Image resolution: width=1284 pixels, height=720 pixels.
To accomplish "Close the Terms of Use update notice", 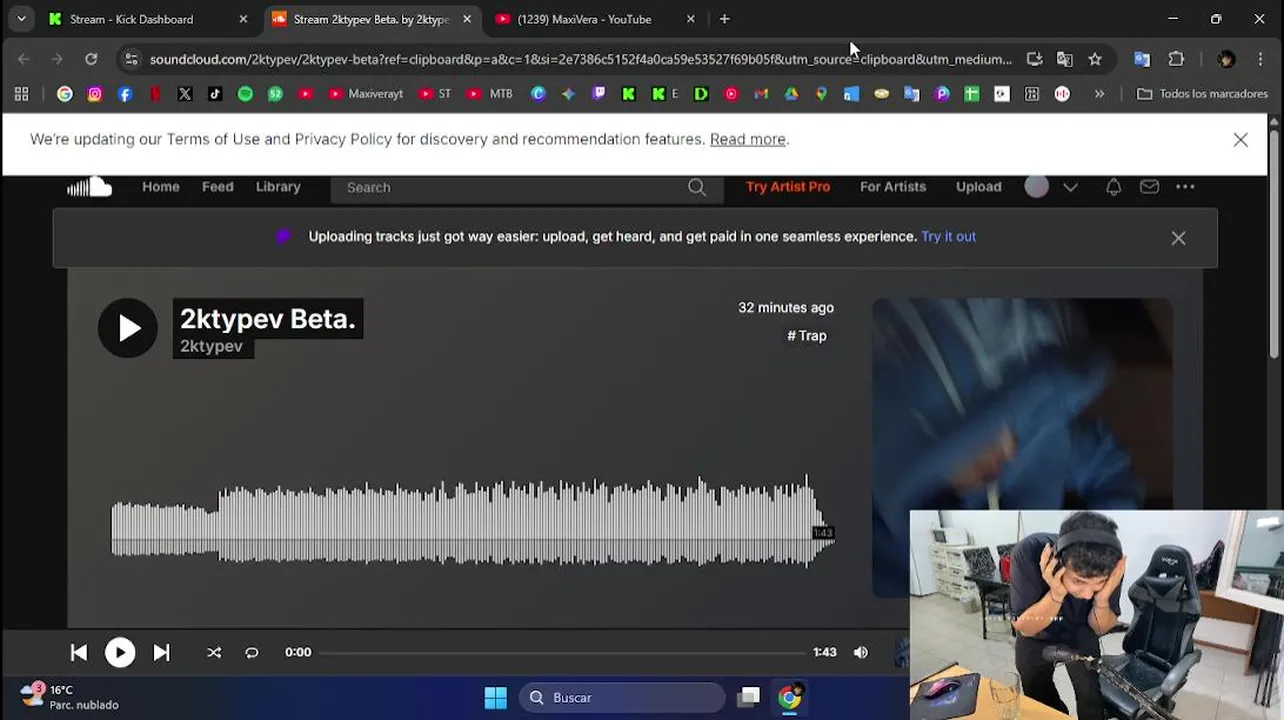I will [x=1240, y=140].
